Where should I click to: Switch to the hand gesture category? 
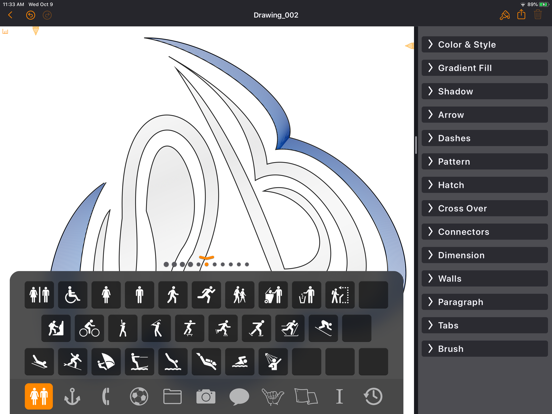click(x=273, y=396)
